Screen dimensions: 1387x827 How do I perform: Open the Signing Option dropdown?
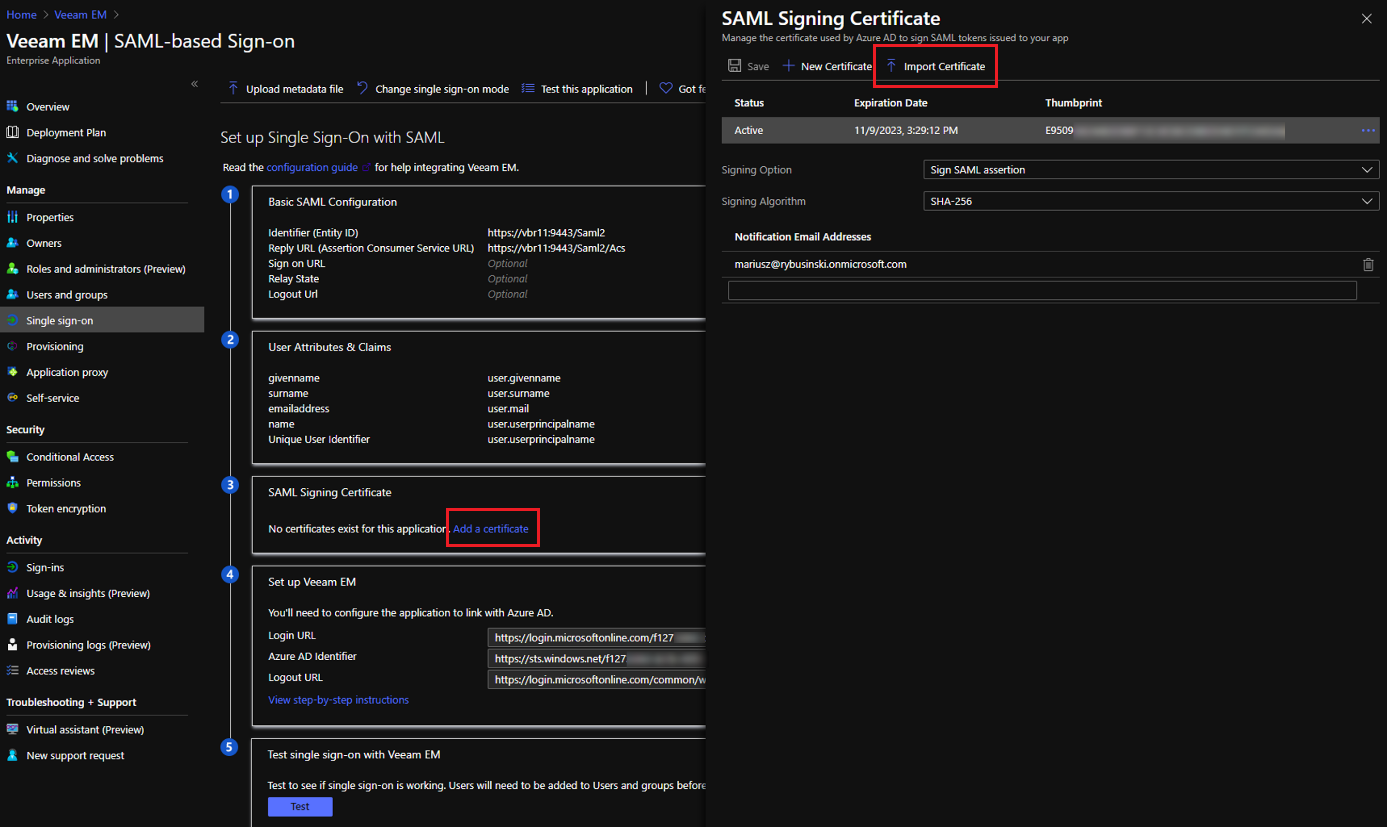[x=1151, y=170]
